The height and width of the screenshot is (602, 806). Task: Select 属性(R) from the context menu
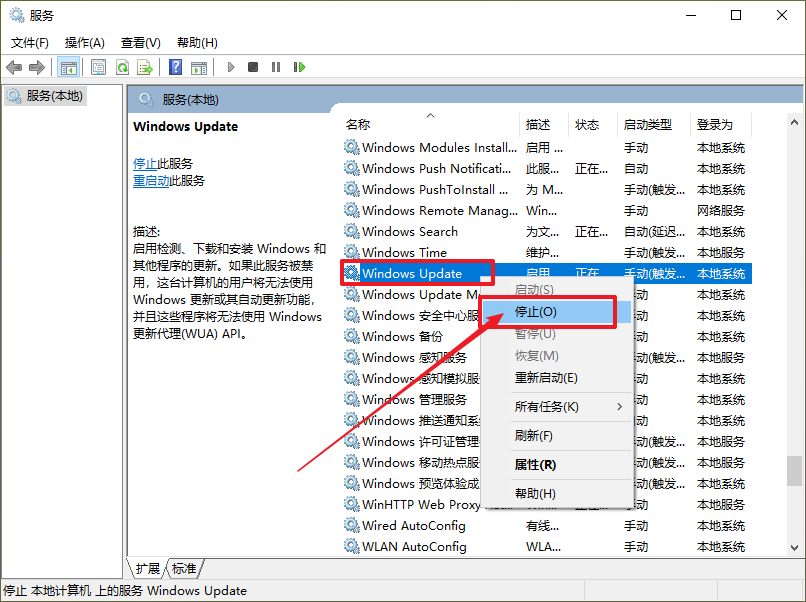(x=535, y=465)
